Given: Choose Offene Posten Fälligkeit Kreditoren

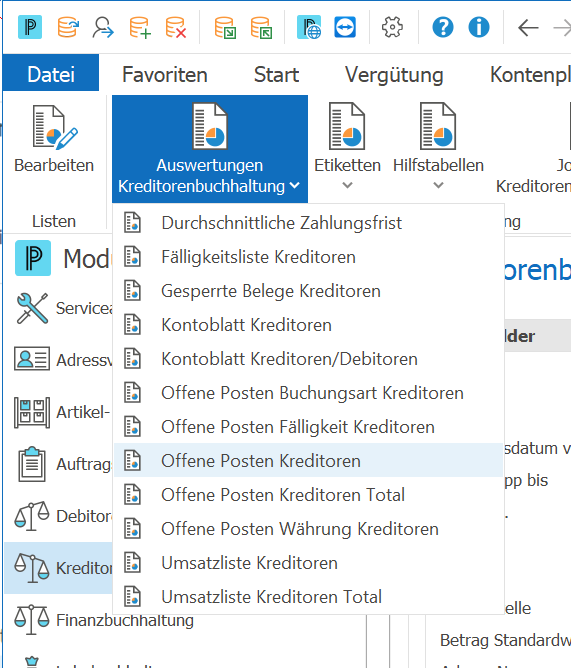Looking at the screenshot, I should (x=309, y=427).
